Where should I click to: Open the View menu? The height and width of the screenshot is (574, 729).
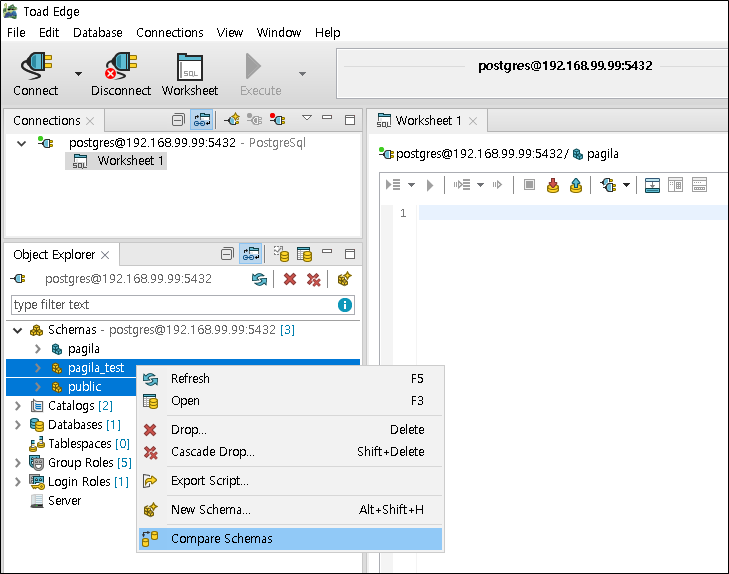230,33
